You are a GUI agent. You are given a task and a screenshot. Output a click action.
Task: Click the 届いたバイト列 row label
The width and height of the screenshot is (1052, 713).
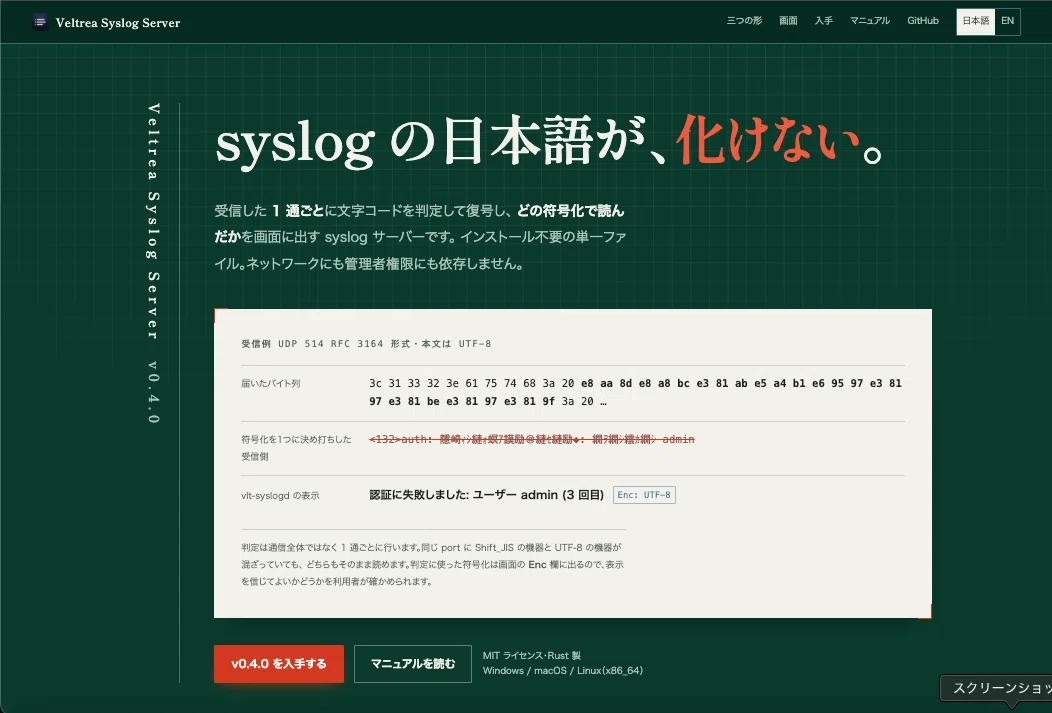tap(270, 384)
